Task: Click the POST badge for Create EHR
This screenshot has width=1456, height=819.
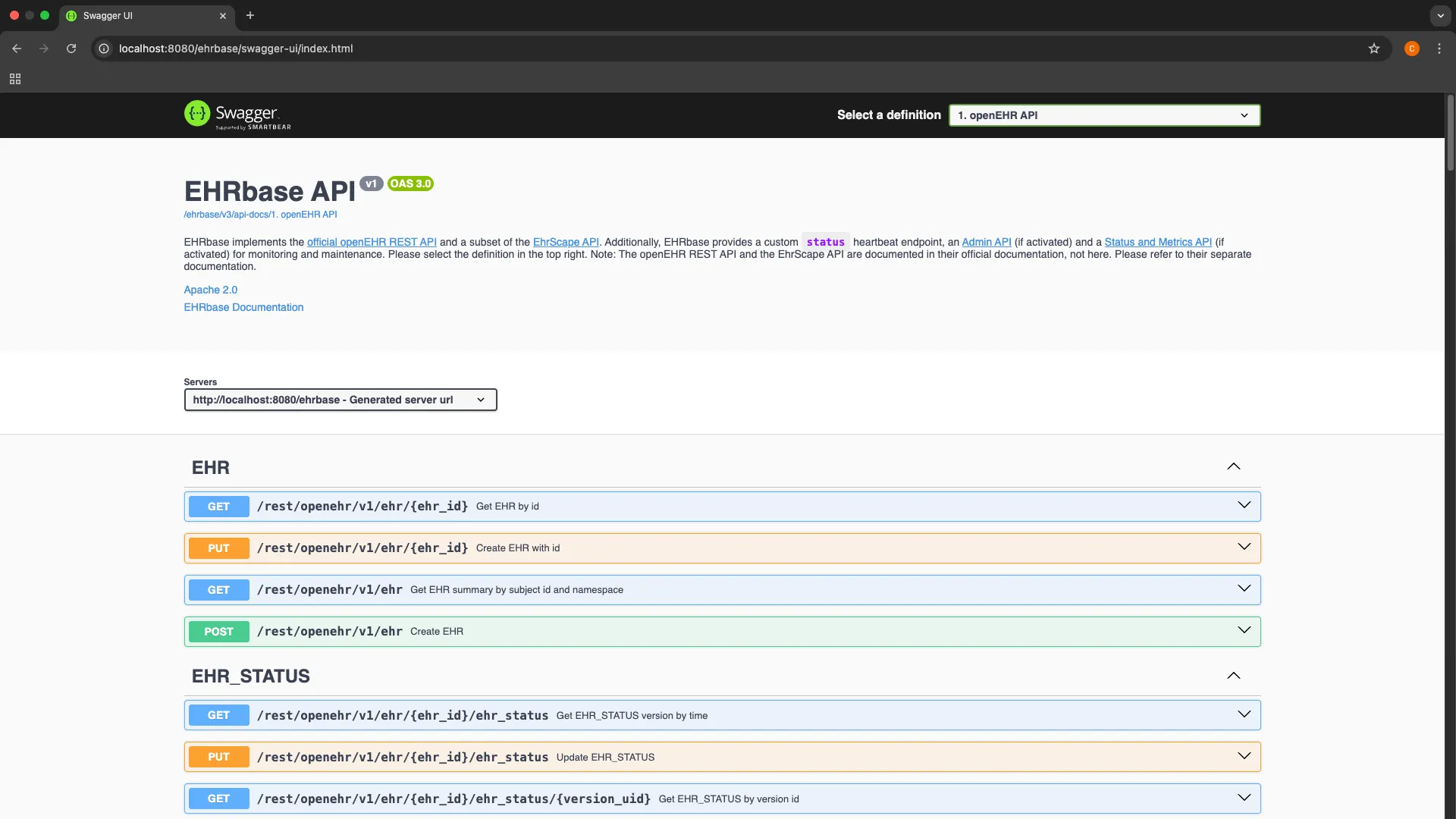Action: pyautogui.click(x=218, y=631)
